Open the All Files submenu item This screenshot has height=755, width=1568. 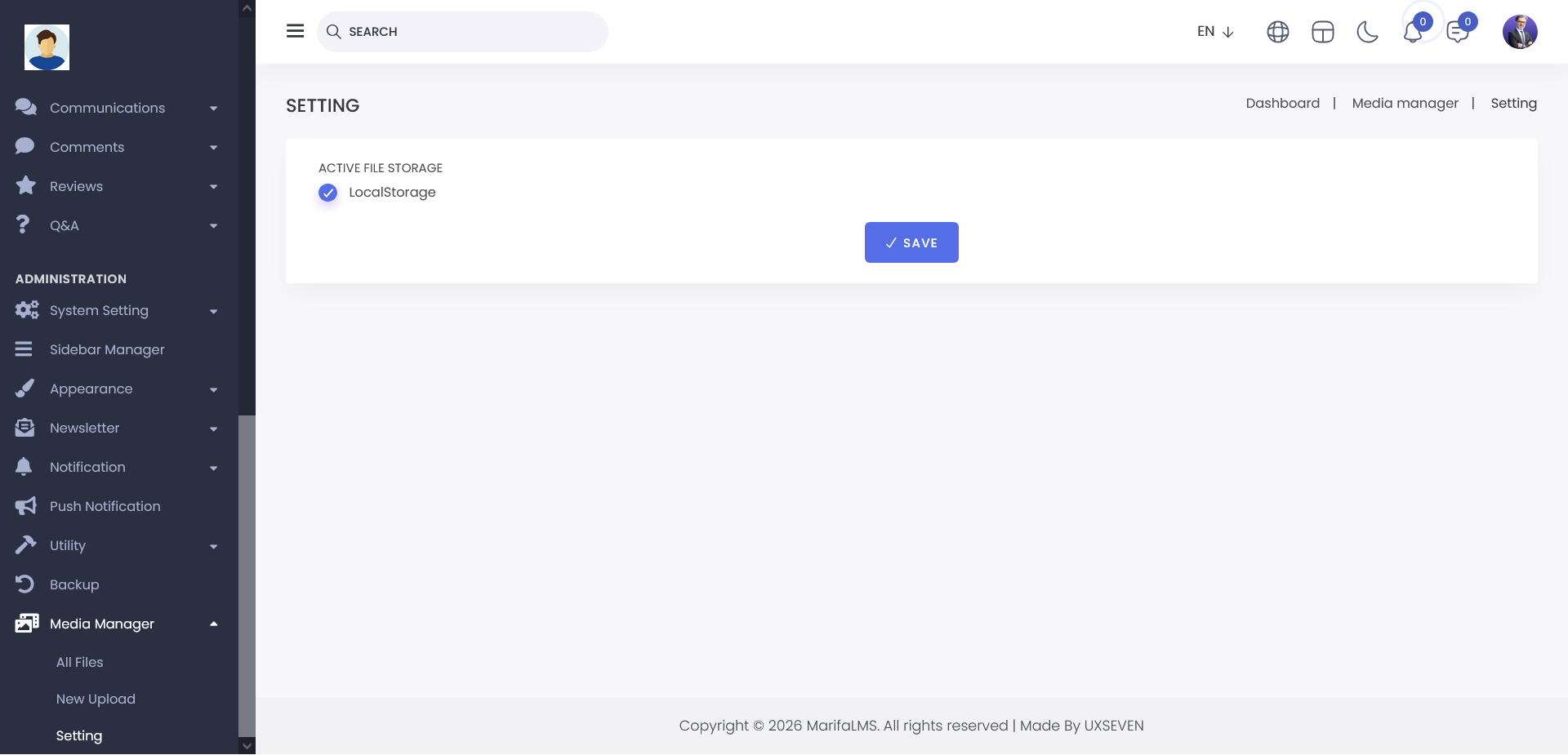coord(80,663)
